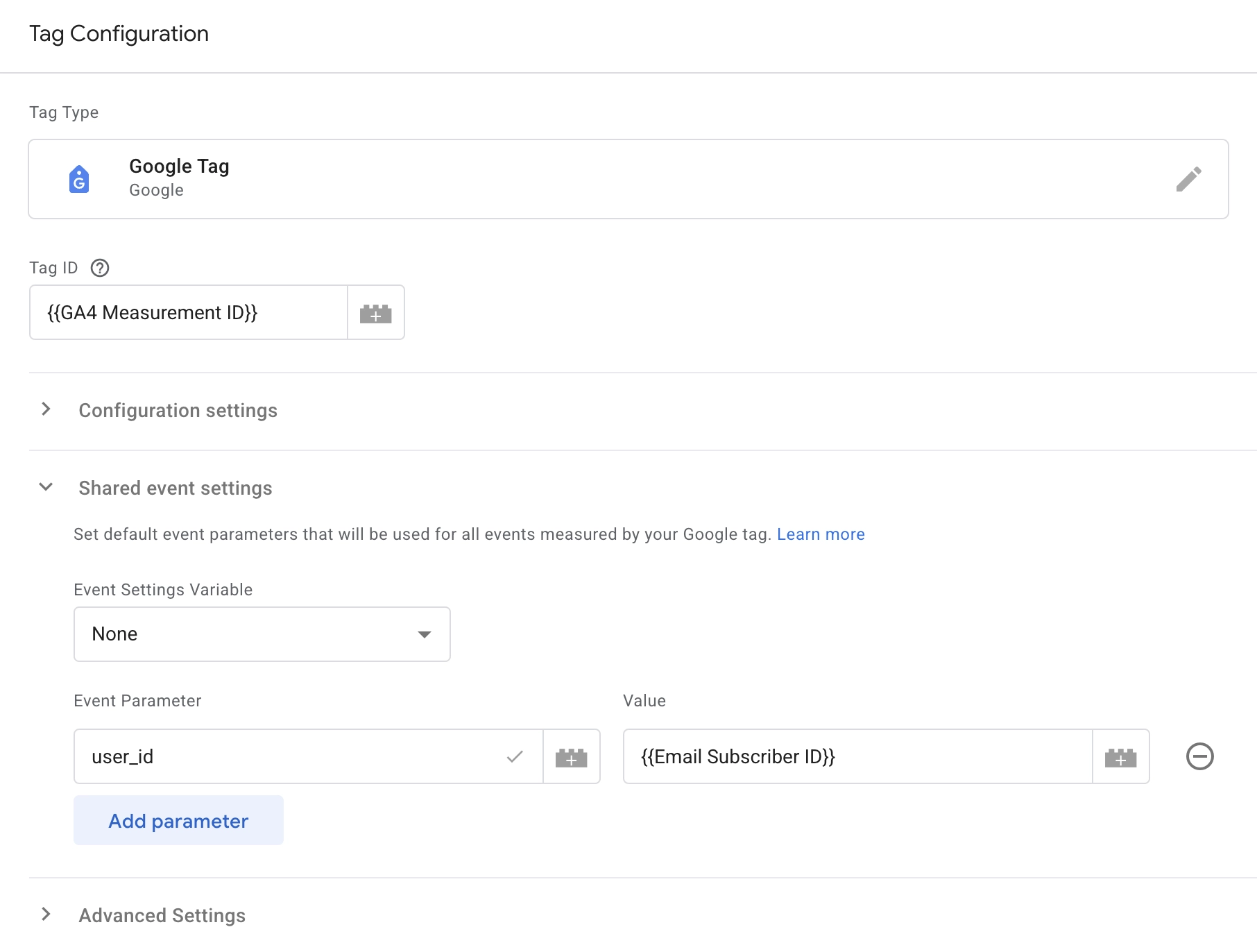Viewport: 1257px width, 952px height.
Task: Click the Tag ID label text
Action: tap(53, 268)
